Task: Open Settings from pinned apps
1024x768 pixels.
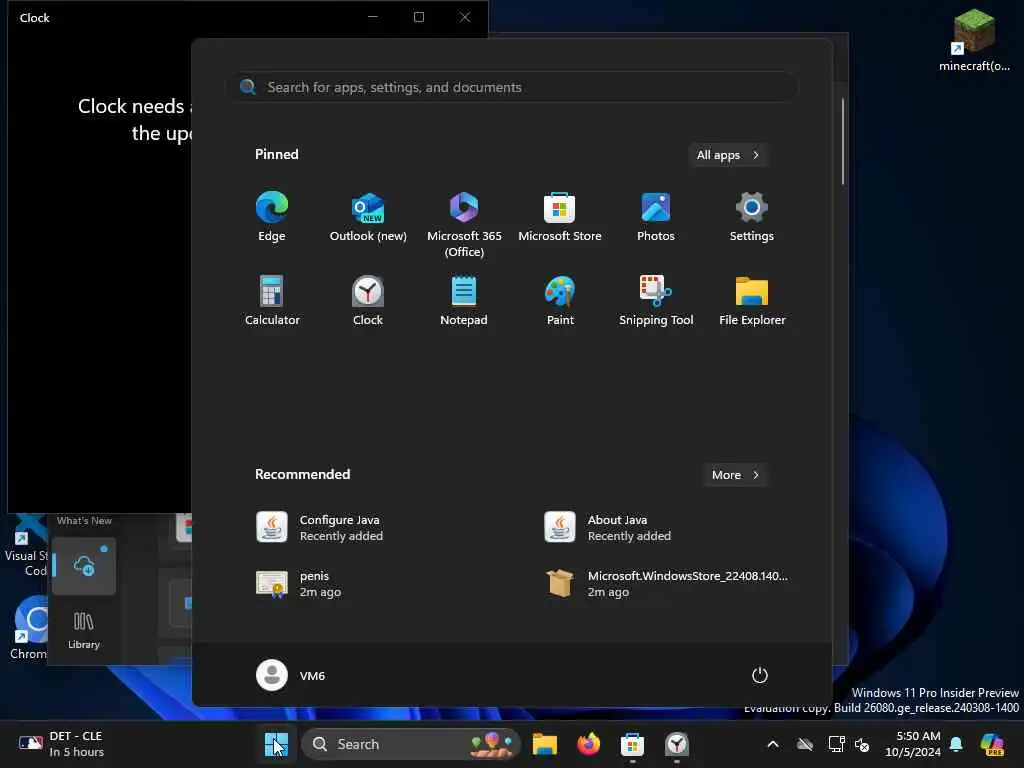Action: click(752, 217)
